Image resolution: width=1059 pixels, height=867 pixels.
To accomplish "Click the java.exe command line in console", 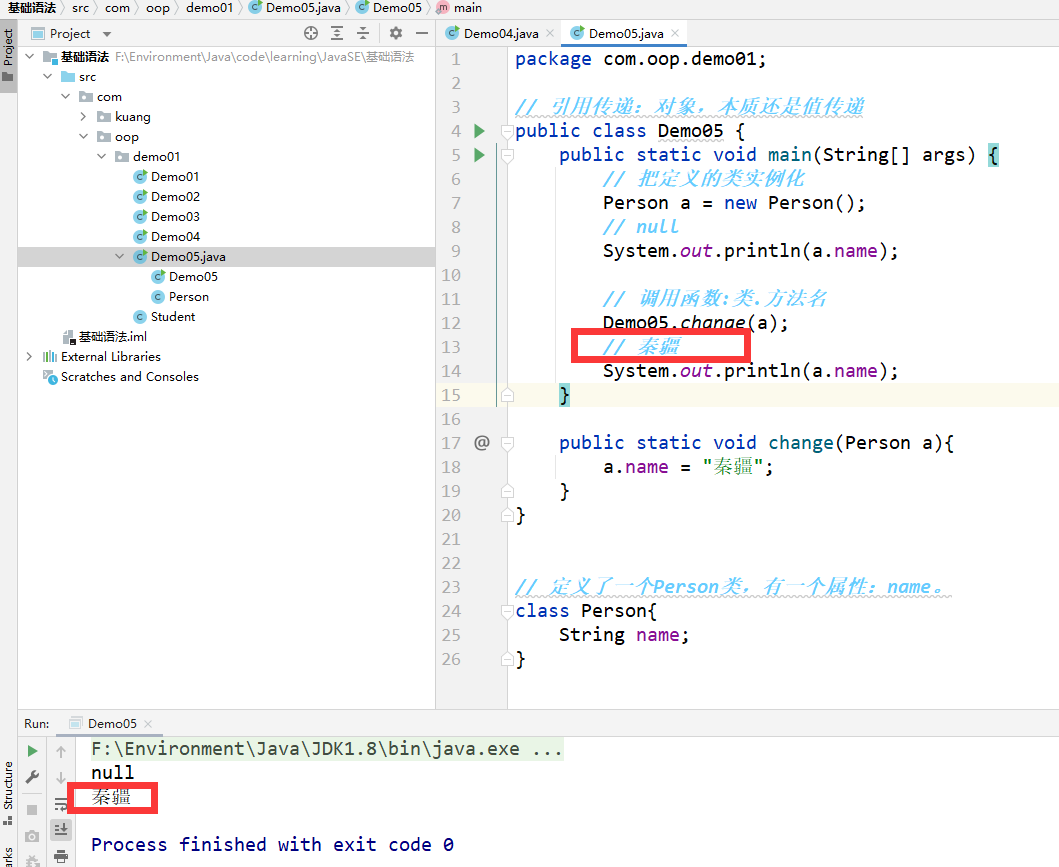I will pyautogui.click(x=326, y=749).
